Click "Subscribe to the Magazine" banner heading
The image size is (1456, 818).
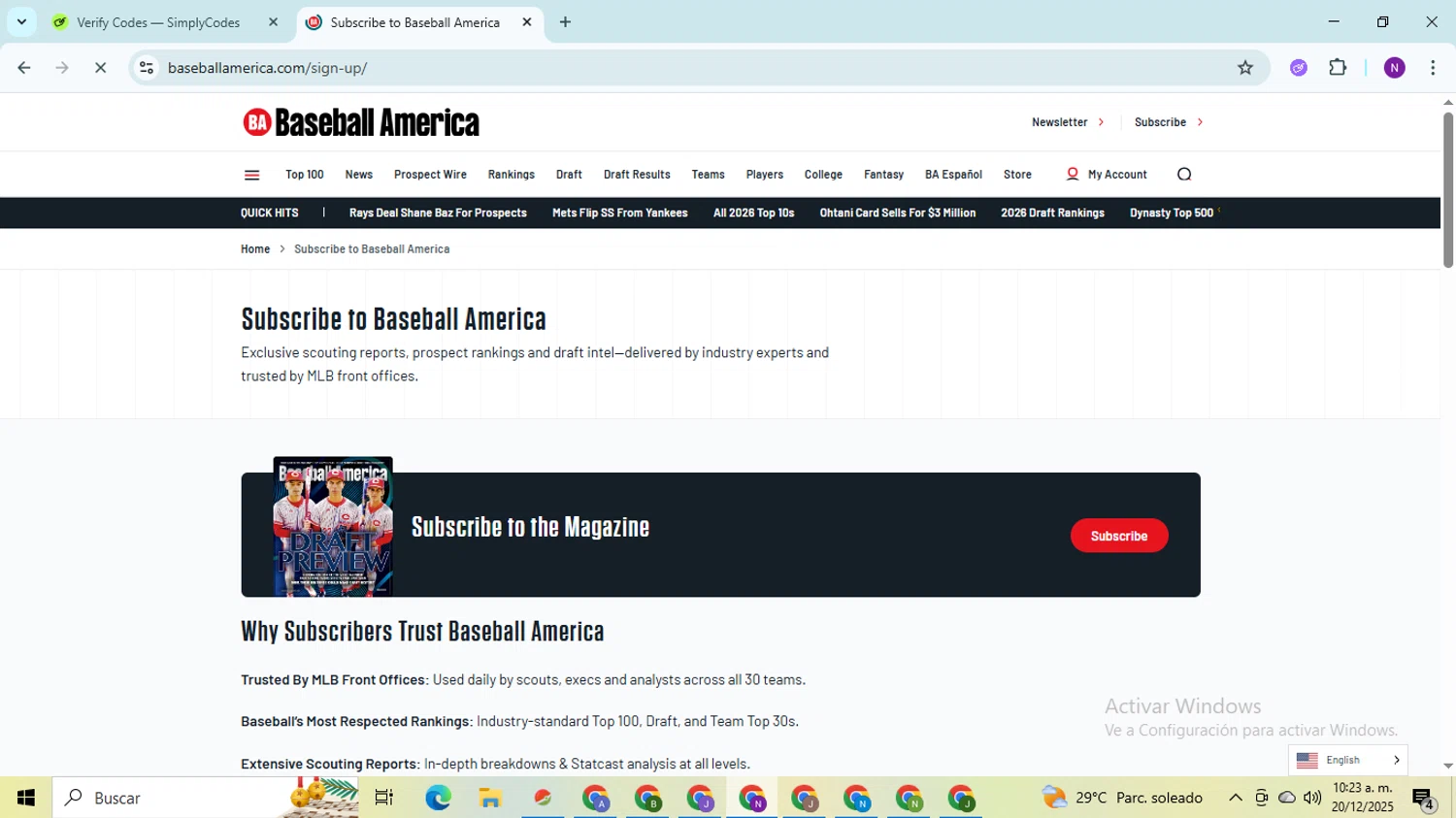pos(530,527)
